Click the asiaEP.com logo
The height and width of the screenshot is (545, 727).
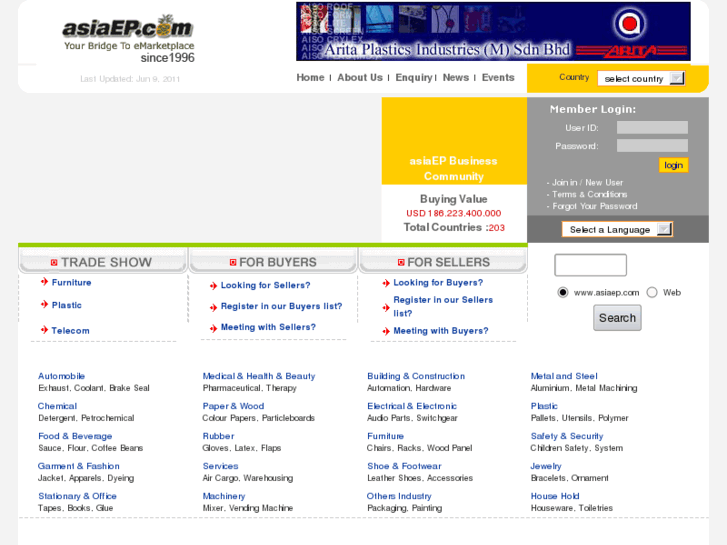click(x=128, y=39)
